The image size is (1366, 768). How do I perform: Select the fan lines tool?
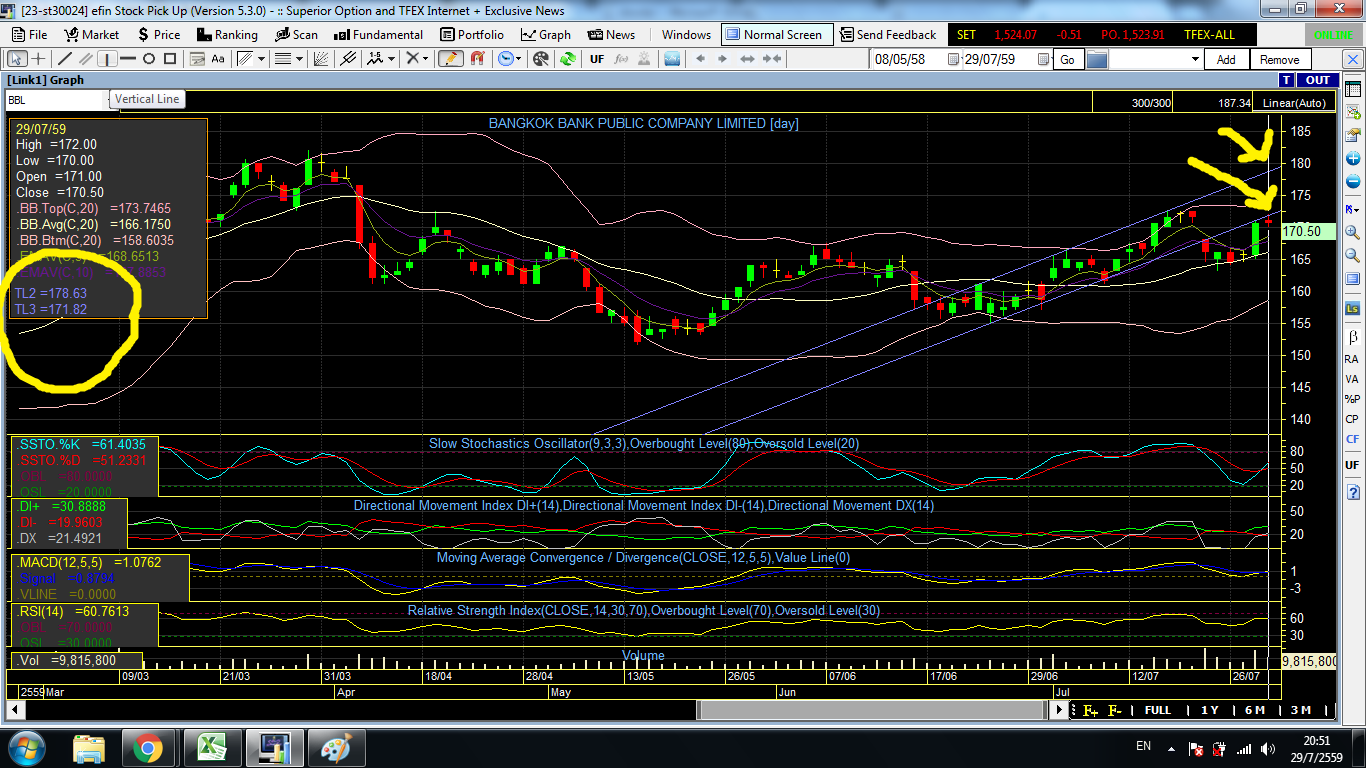[322, 59]
